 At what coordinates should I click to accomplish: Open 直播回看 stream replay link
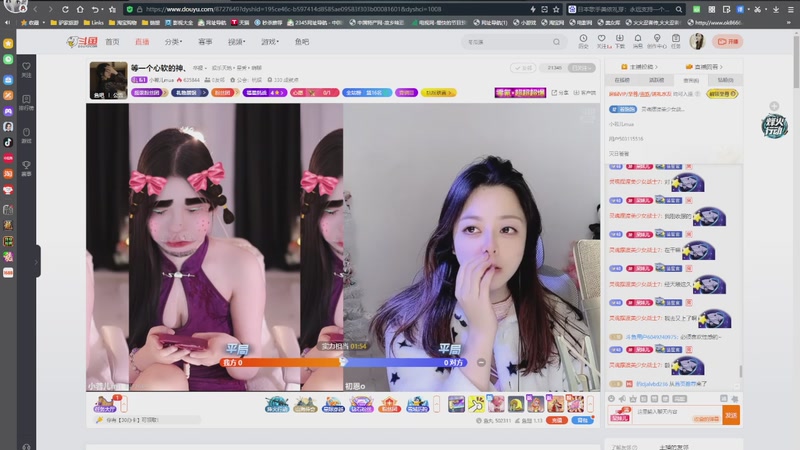tap(704, 67)
